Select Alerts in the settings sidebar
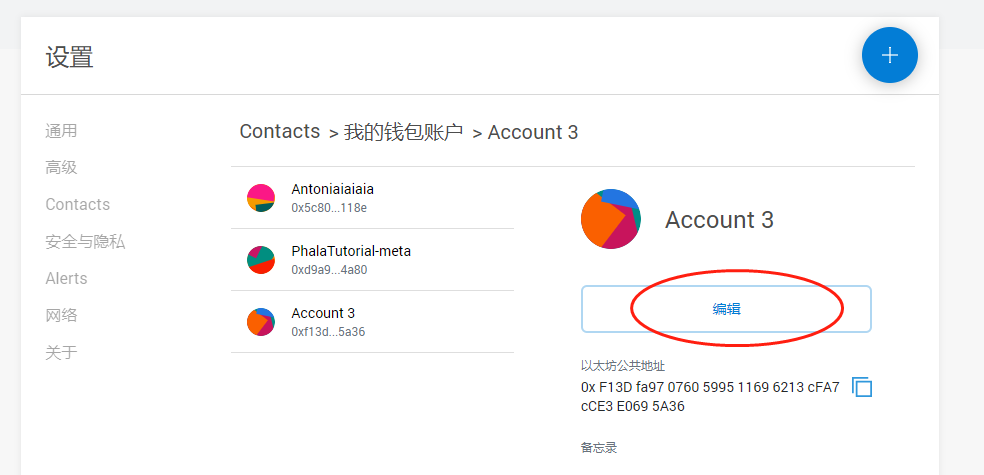This screenshot has height=475, width=984. coord(66,279)
